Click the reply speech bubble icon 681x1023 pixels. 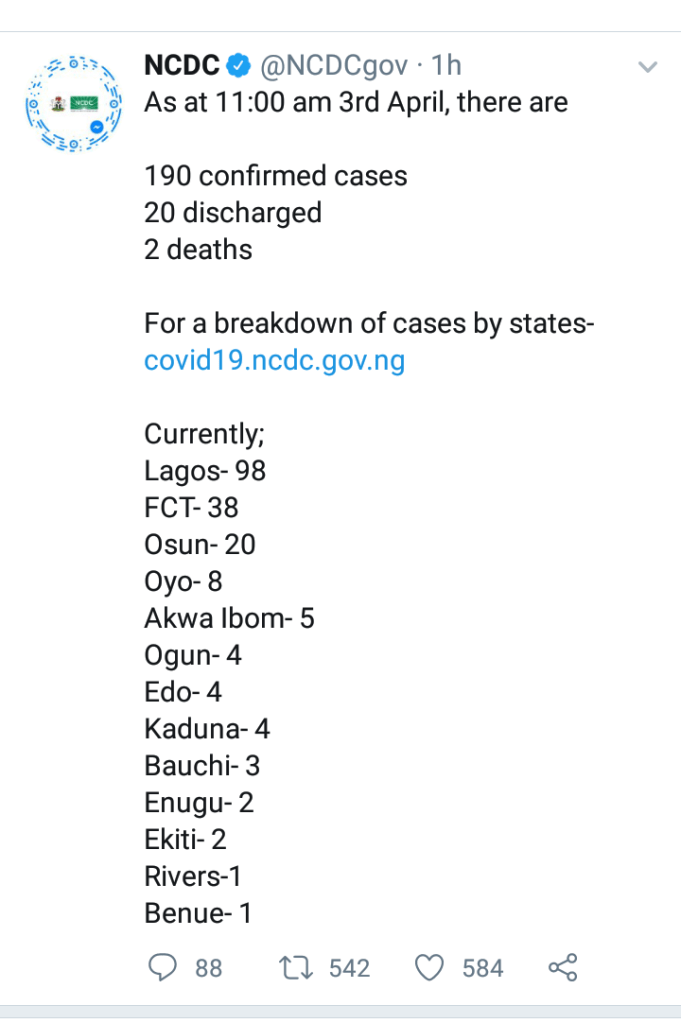[x=161, y=967]
